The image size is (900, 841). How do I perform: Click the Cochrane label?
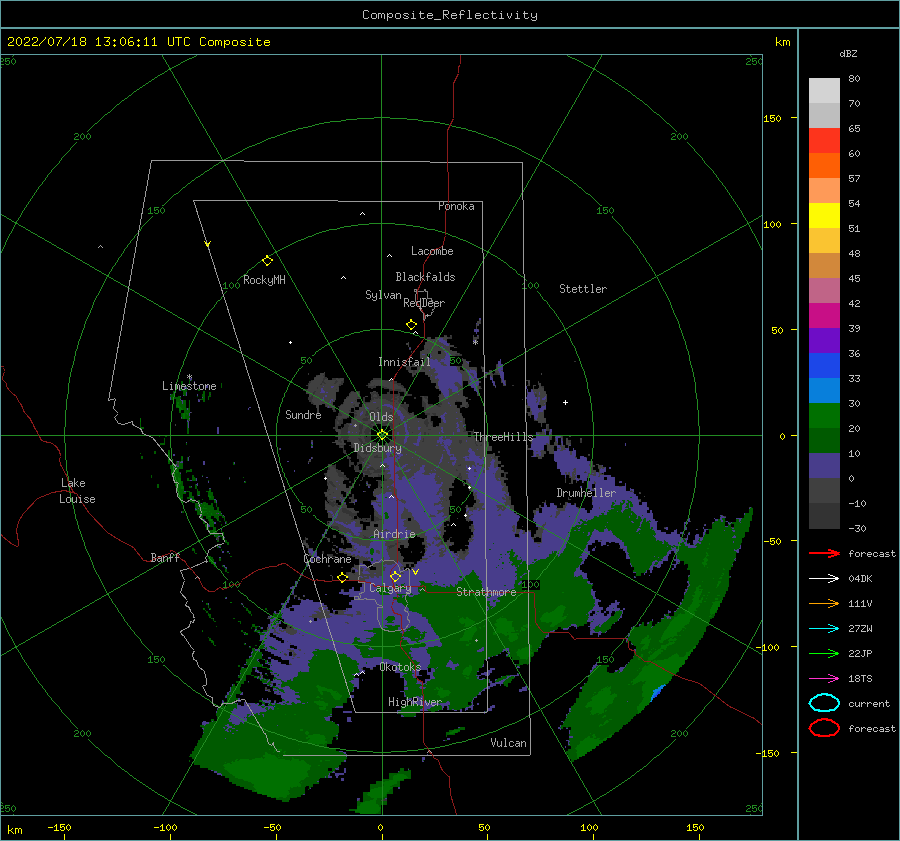(x=327, y=559)
